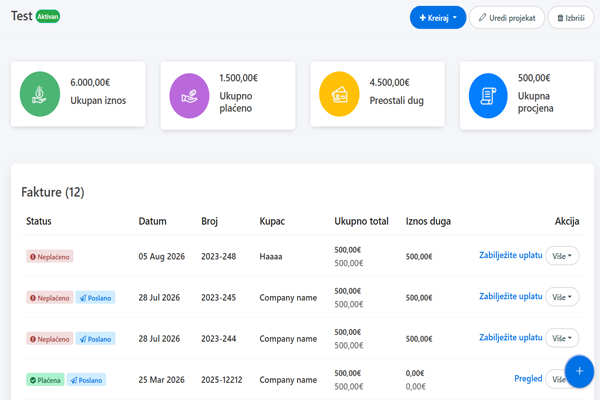This screenshot has height=400, width=600.
Task: Click Plaćena badge on invoice 2025-12212
Action: (45, 380)
